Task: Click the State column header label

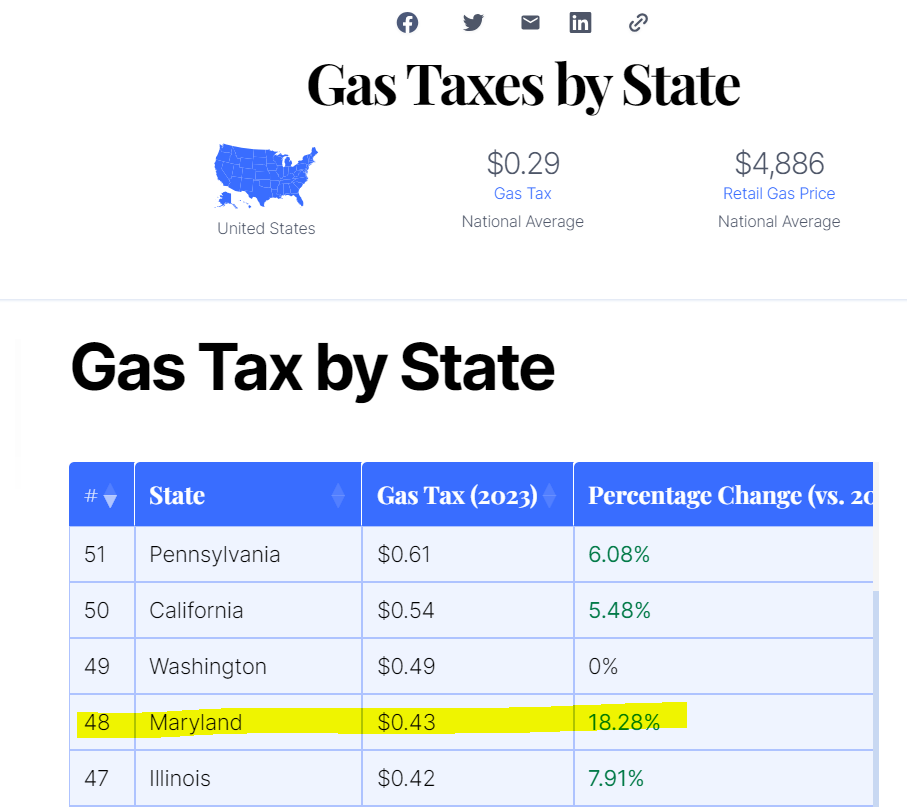Action: pos(177,495)
